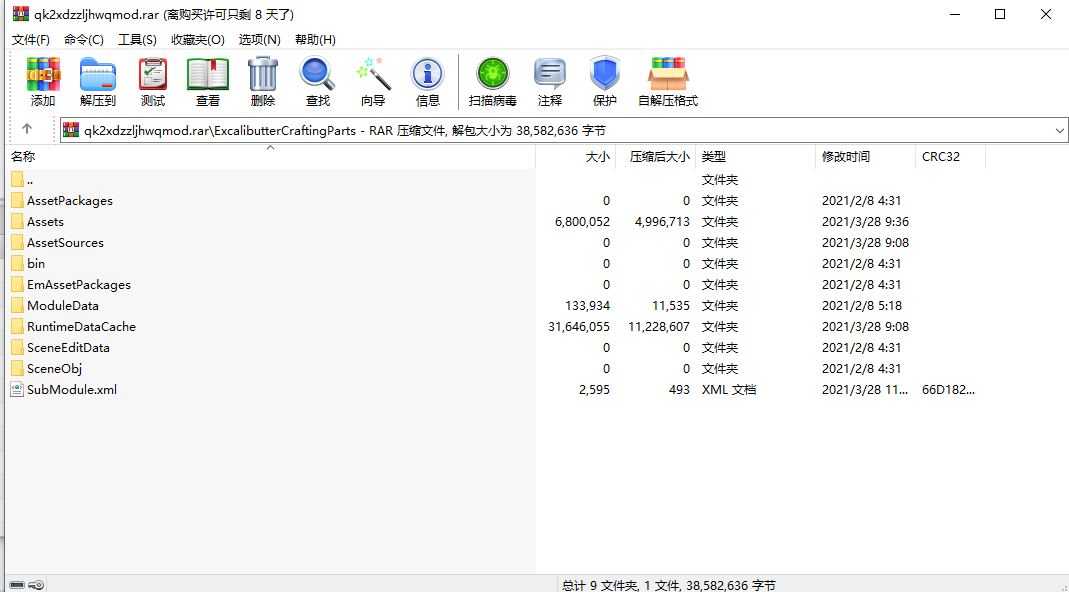
Task: Open the 选项(N) menu
Action: point(259,40)
